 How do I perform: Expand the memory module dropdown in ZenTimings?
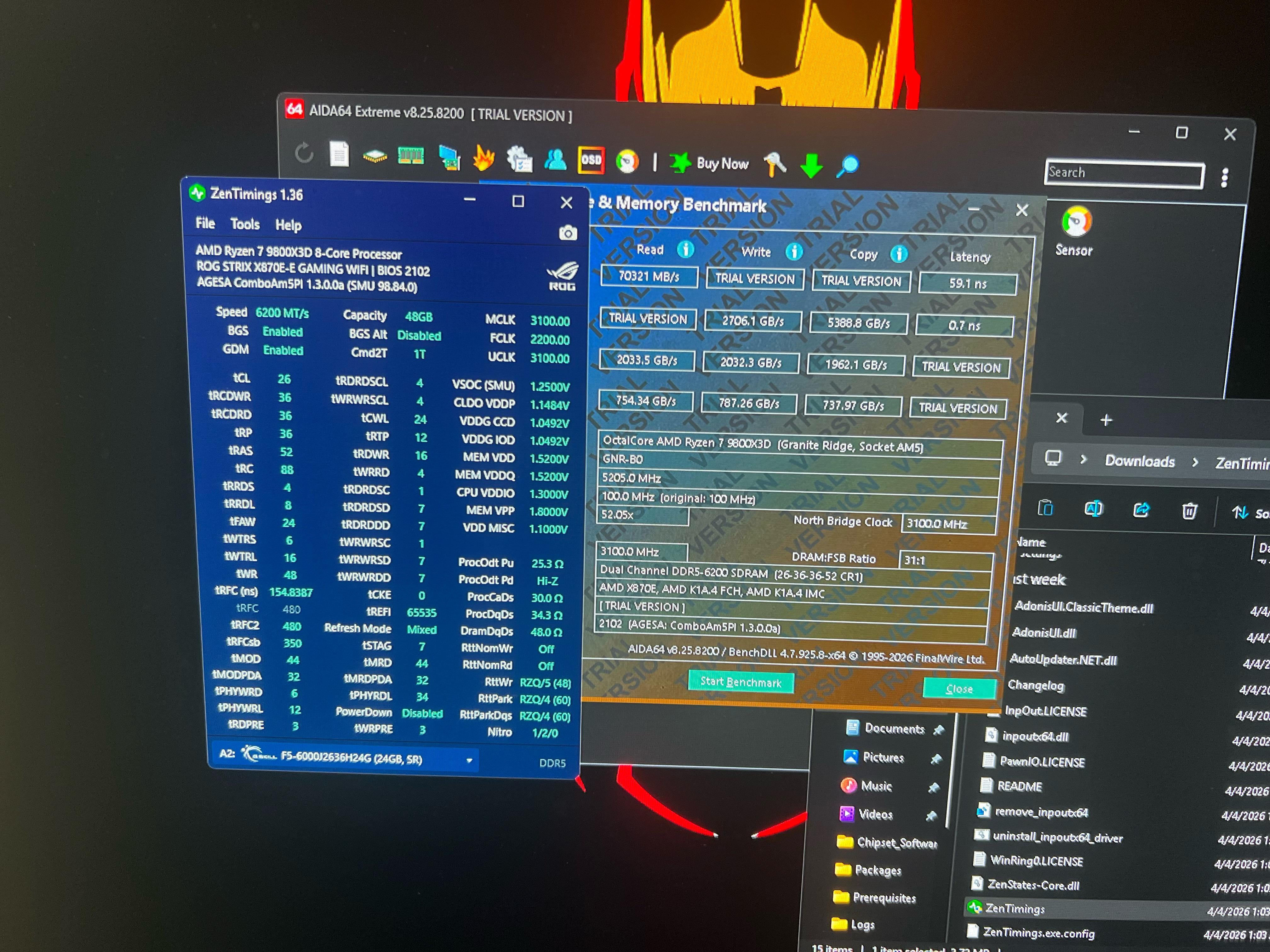click(469, 760)
